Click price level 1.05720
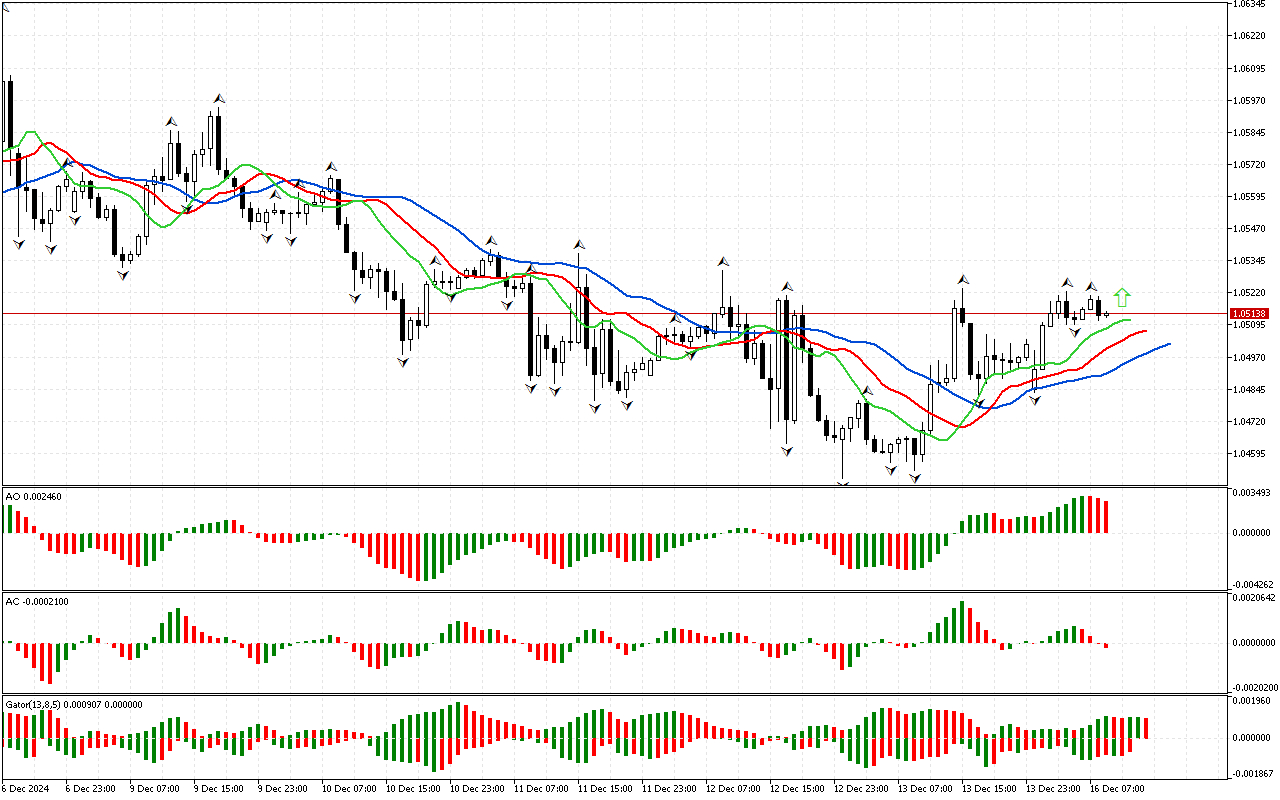Image resolution: width=1280 pixels, height=800 pixels. click(1249, 164)
